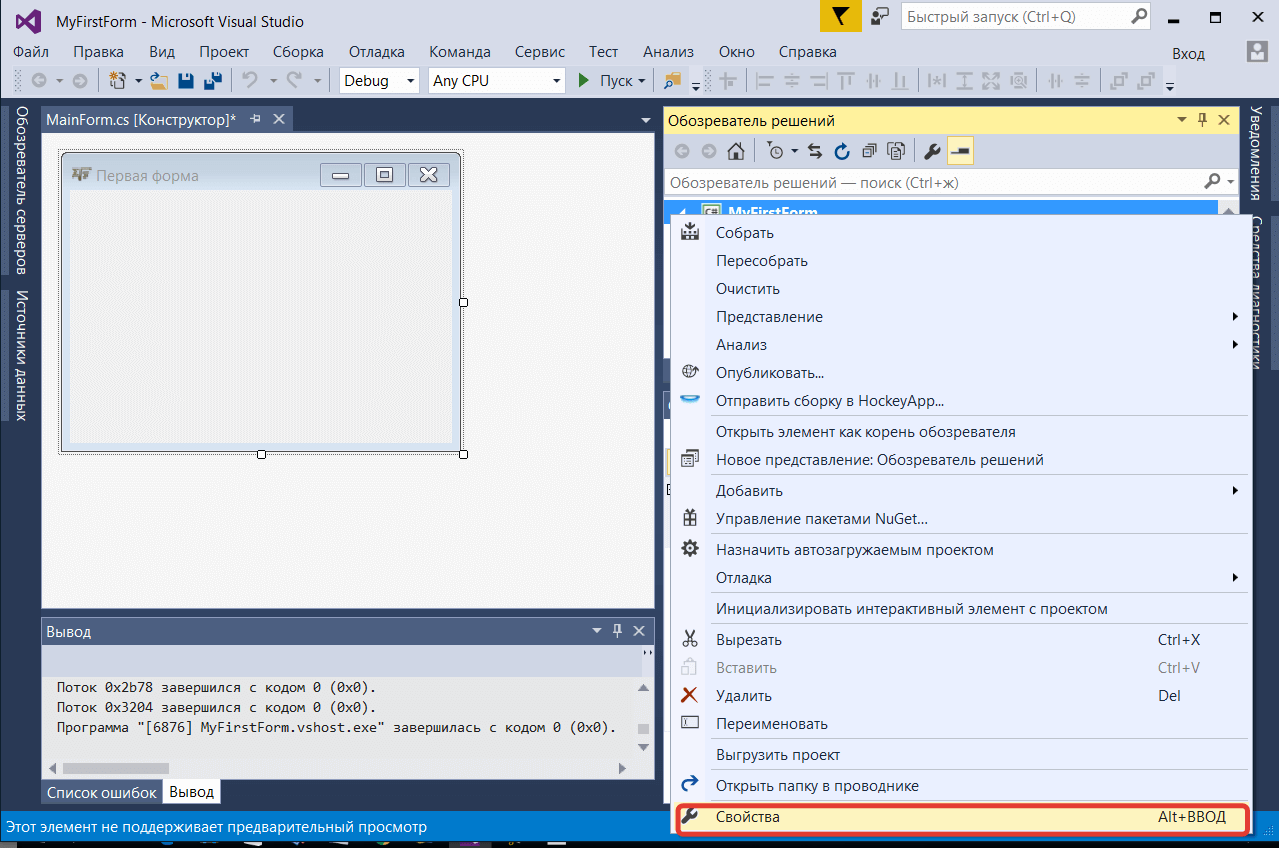Click the Refresh icon in Solution Explorer
The height and width of the screenshot is (848, 1279).
pos(841,151)
